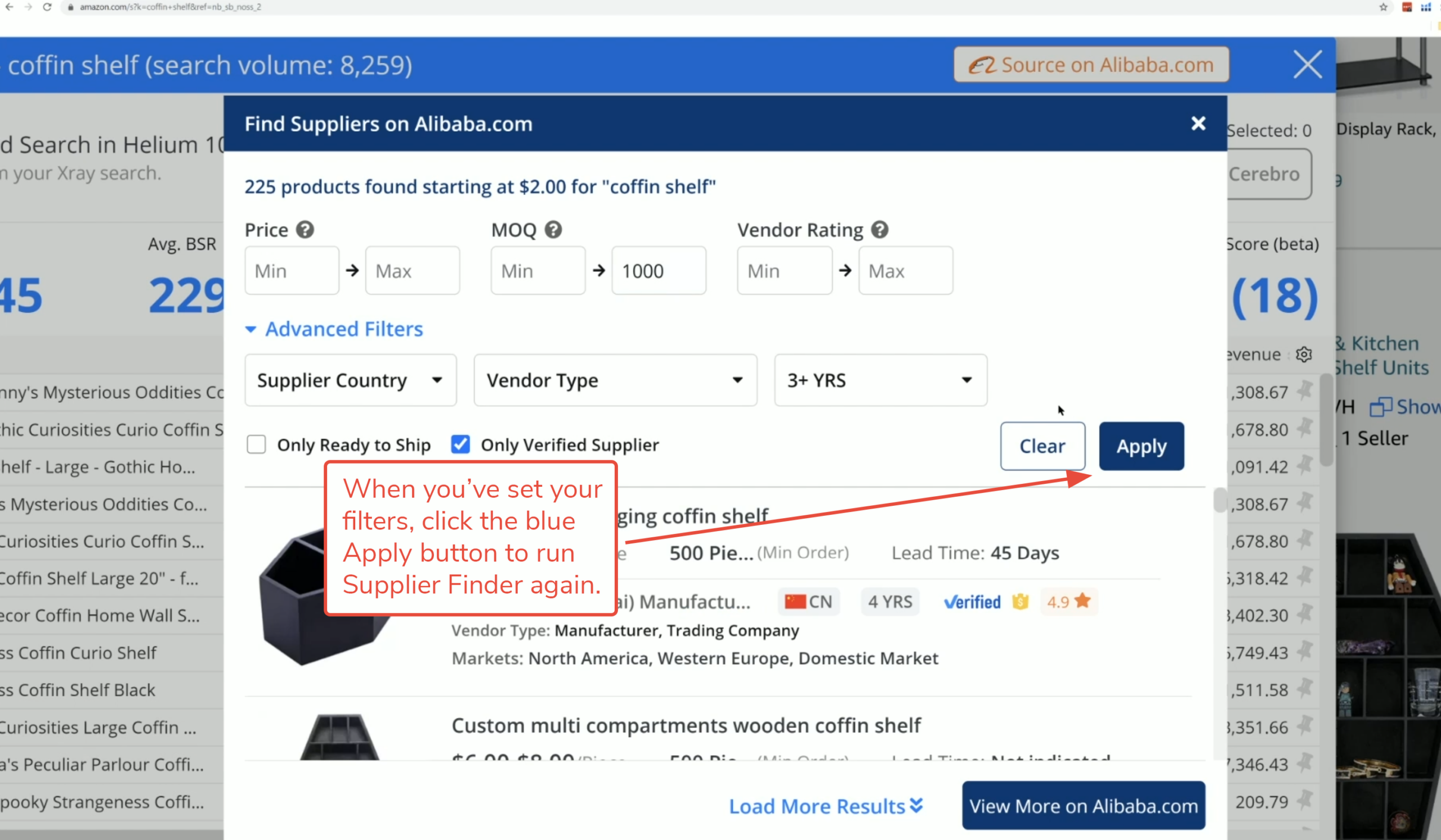1441x840 pixels.
Task: Click the Vendor Rating help icon
Action: click(x=879, y=230)
